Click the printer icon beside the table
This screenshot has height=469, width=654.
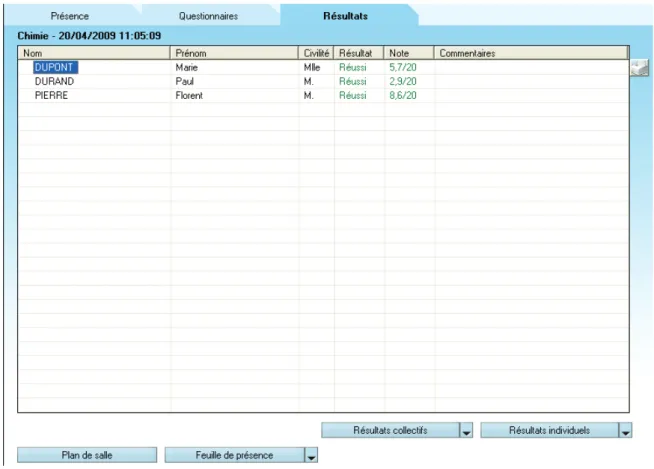(639, 68)
